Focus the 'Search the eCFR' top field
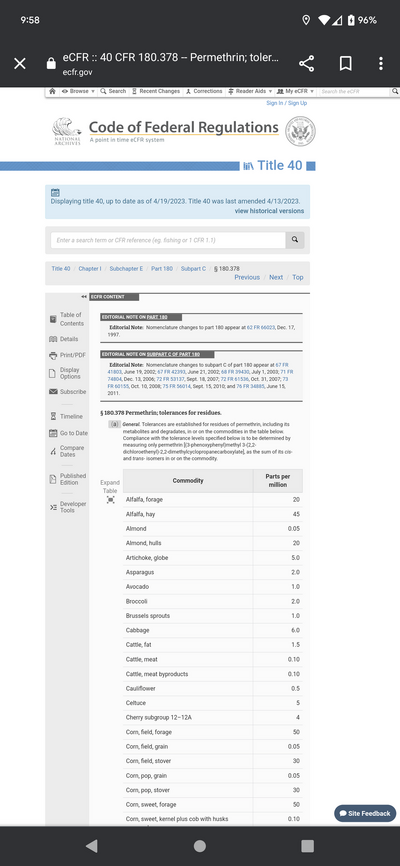The image size is (400, 866). 354,91
